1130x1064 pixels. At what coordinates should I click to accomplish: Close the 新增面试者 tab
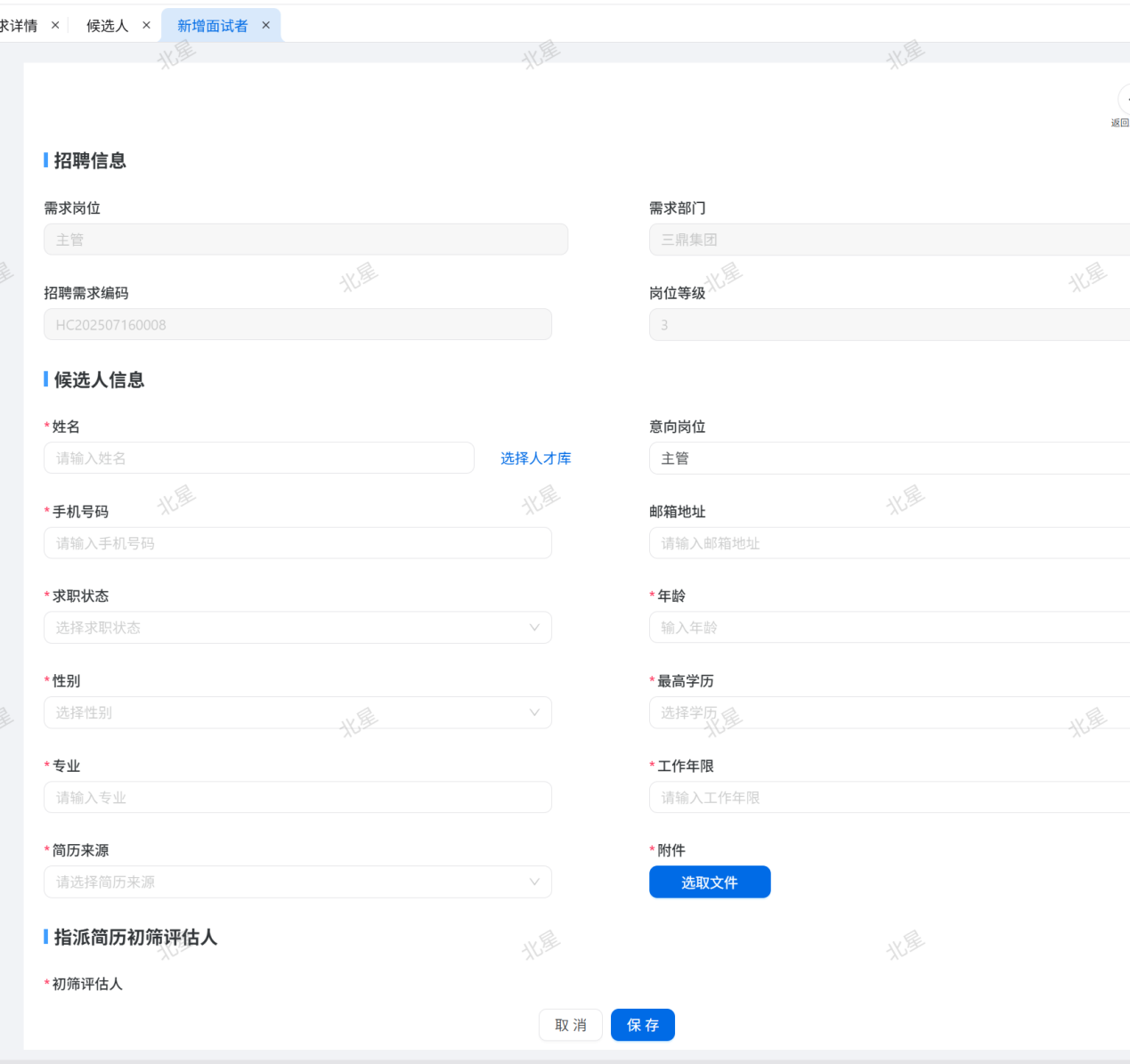coord(265,25)
